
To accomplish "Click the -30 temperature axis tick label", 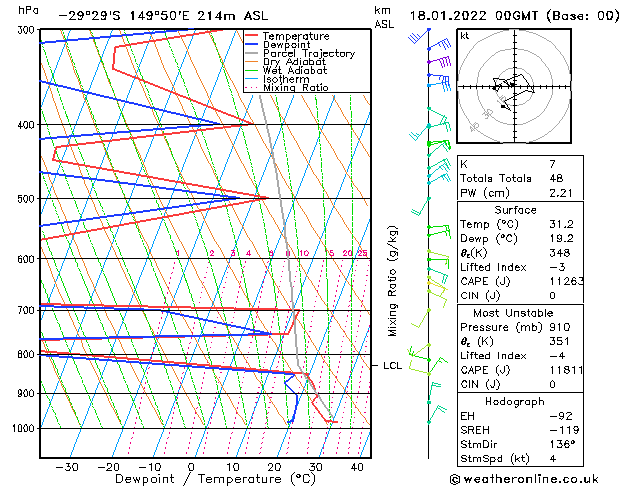I will pos(67,467).
